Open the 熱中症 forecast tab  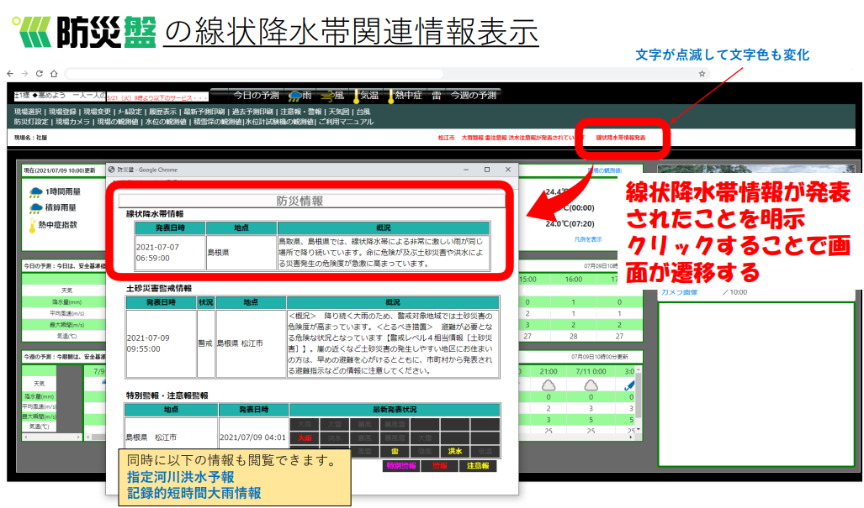[406, 95]
